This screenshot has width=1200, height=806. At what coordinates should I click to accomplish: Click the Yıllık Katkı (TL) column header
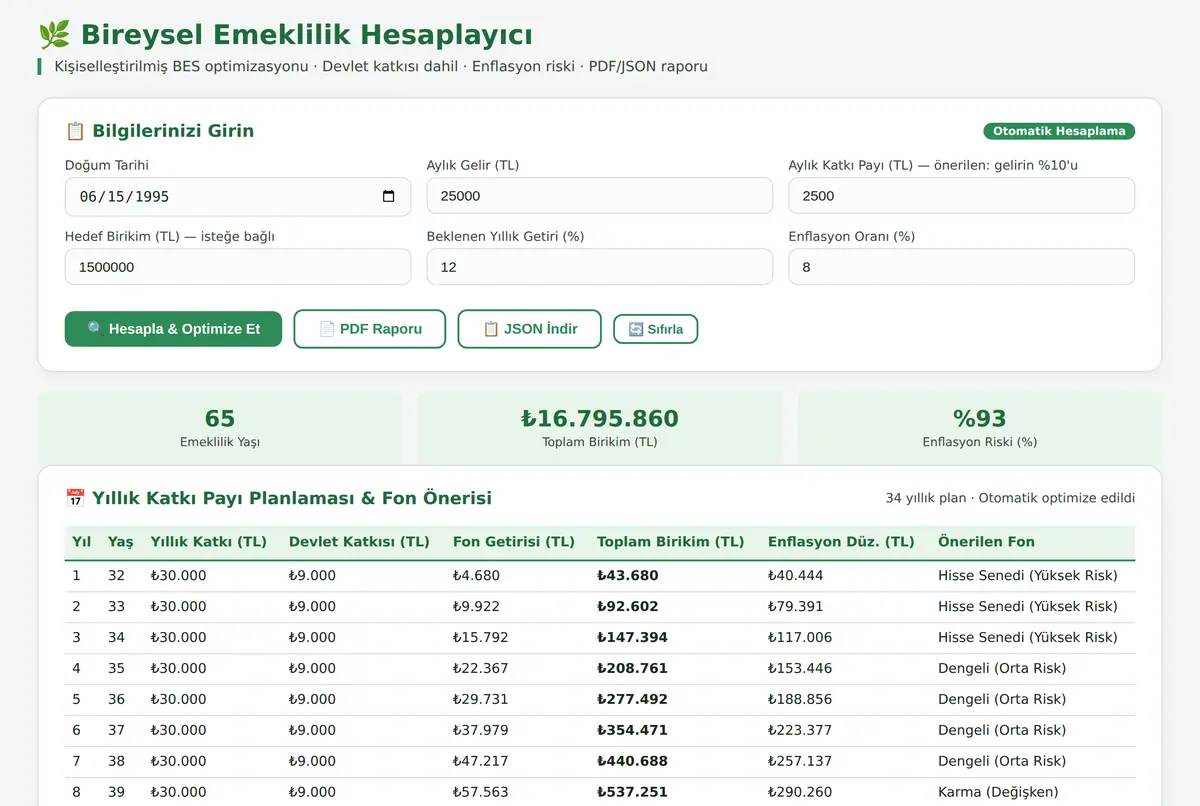209,542
